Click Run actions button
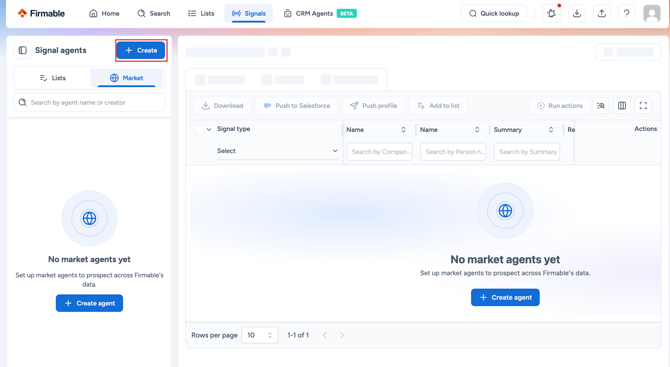The height and width of the screenshot is (367, 670). click(x=560, y=106)
